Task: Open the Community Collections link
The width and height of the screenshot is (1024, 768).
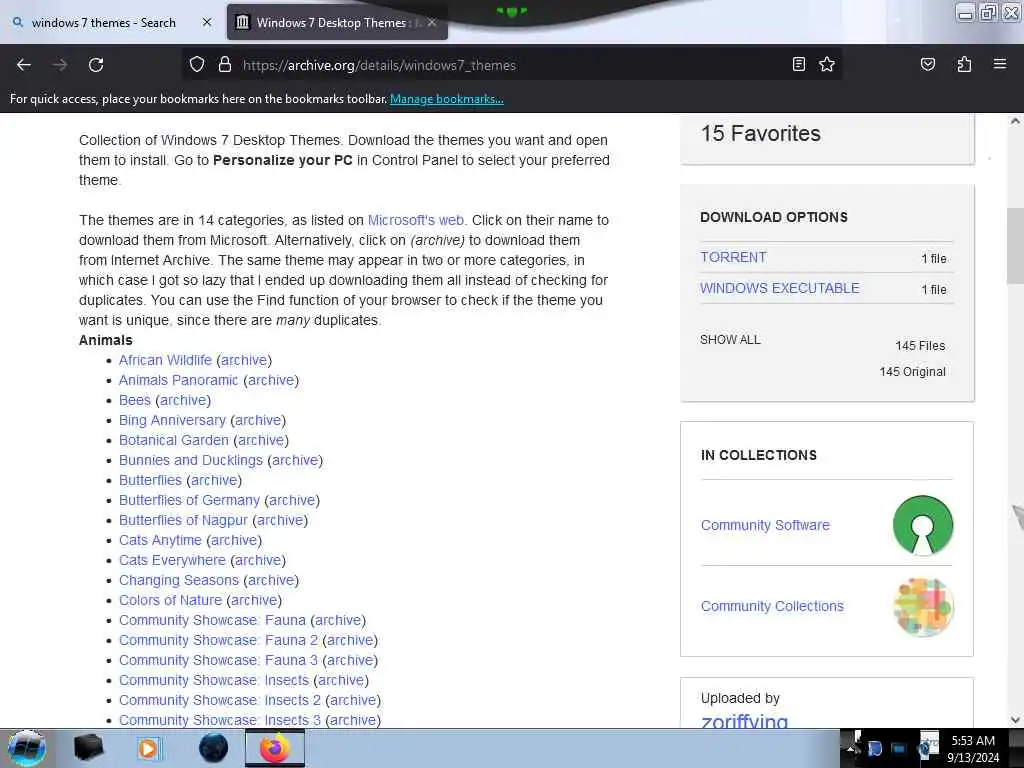Action: 772,606
